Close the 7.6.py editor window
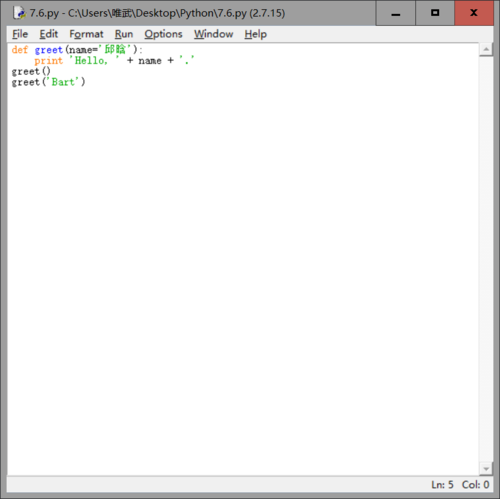Screen dimensions: 500x499 (x=474, y=13)
